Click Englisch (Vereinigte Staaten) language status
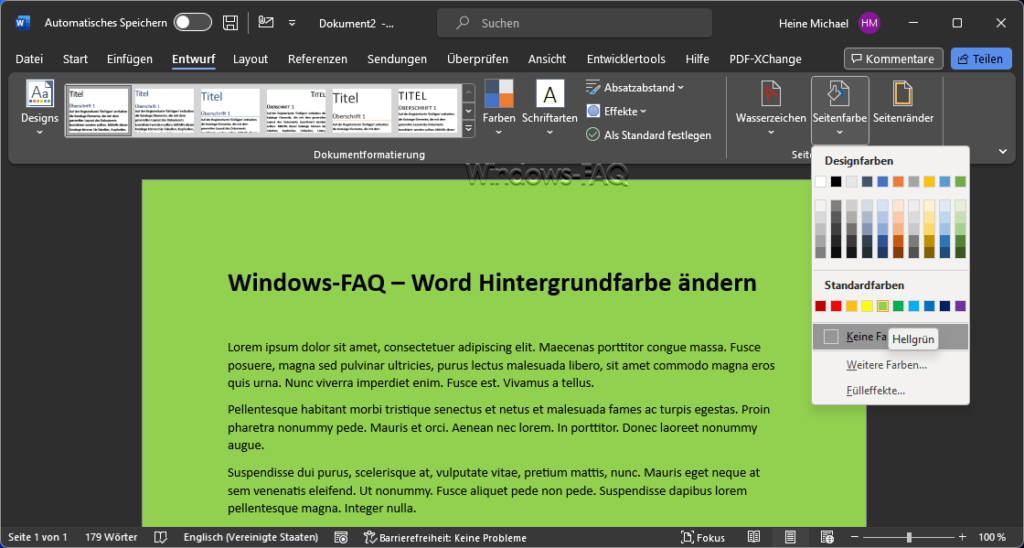This screenshot has height=548, width=1024. 251,538
